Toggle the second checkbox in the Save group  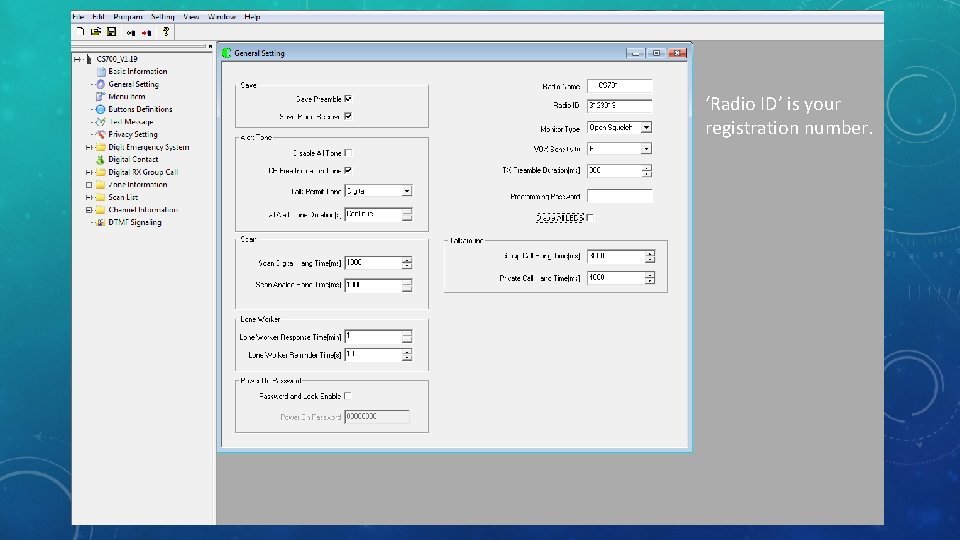[348, 116]
